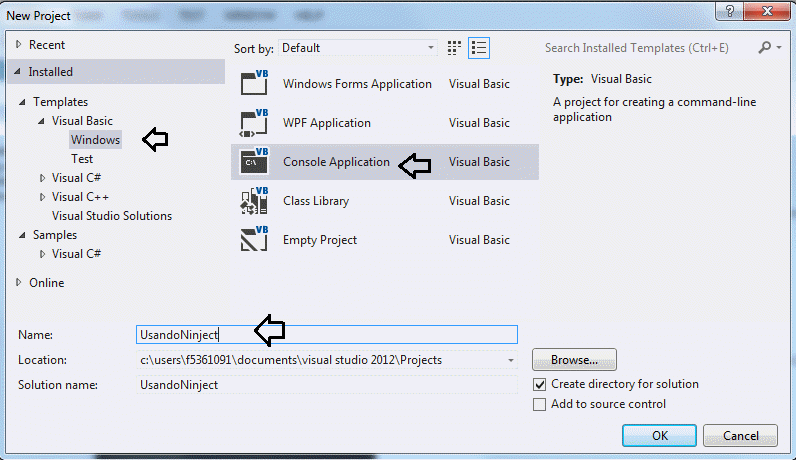Click the Windows Forms Application template icon
The width and height of the screenshot is (796, 460).
tap(254, 83)
